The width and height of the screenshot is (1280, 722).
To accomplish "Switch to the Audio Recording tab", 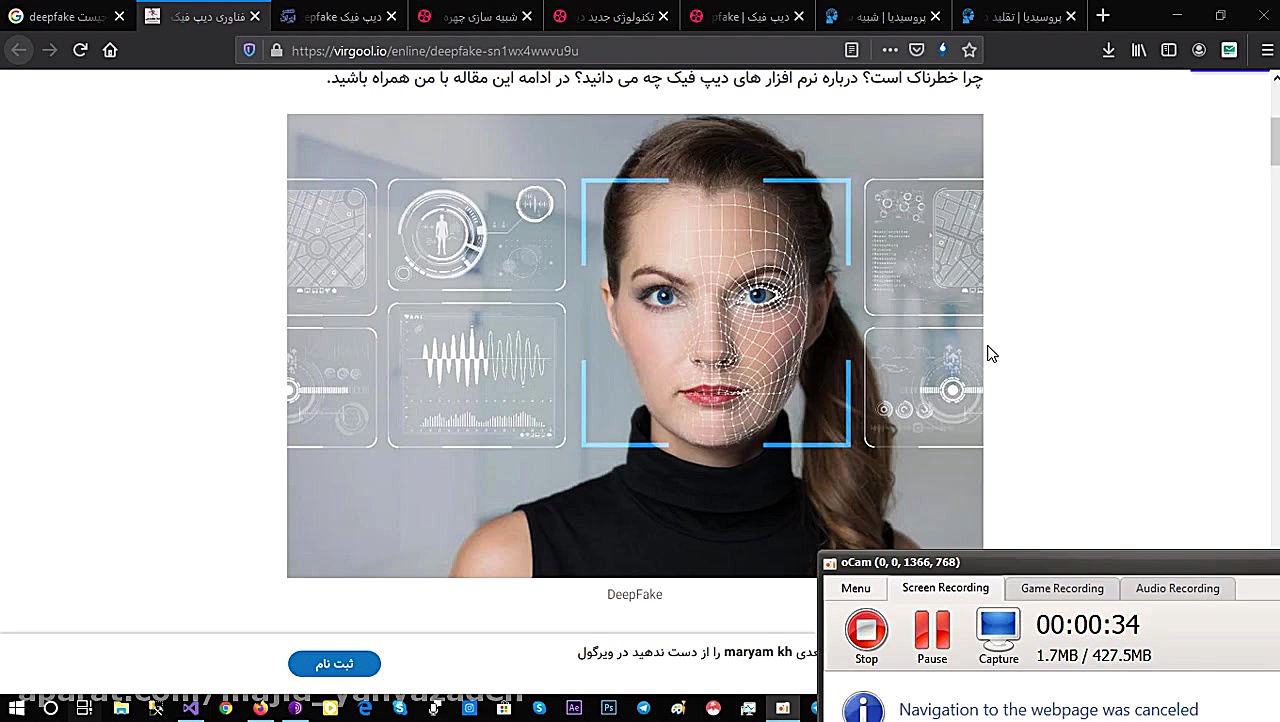I will pos(1177,588).
